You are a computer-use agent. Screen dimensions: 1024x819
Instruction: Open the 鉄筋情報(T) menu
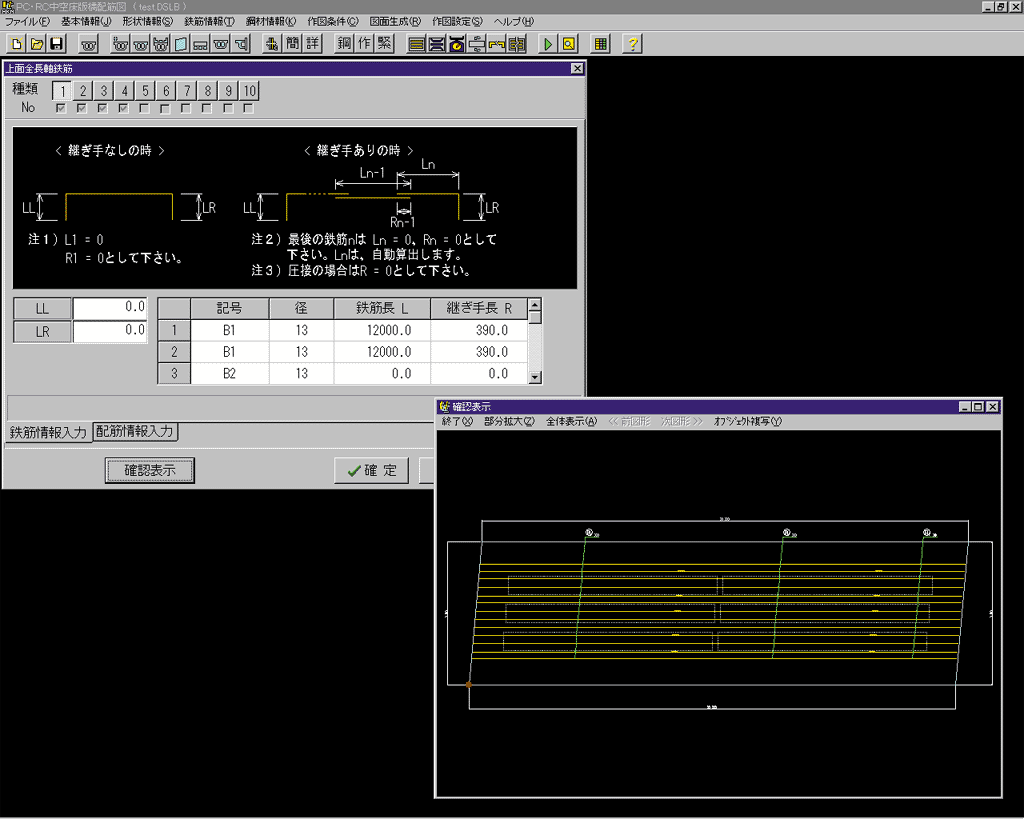(x=209, y=21)
